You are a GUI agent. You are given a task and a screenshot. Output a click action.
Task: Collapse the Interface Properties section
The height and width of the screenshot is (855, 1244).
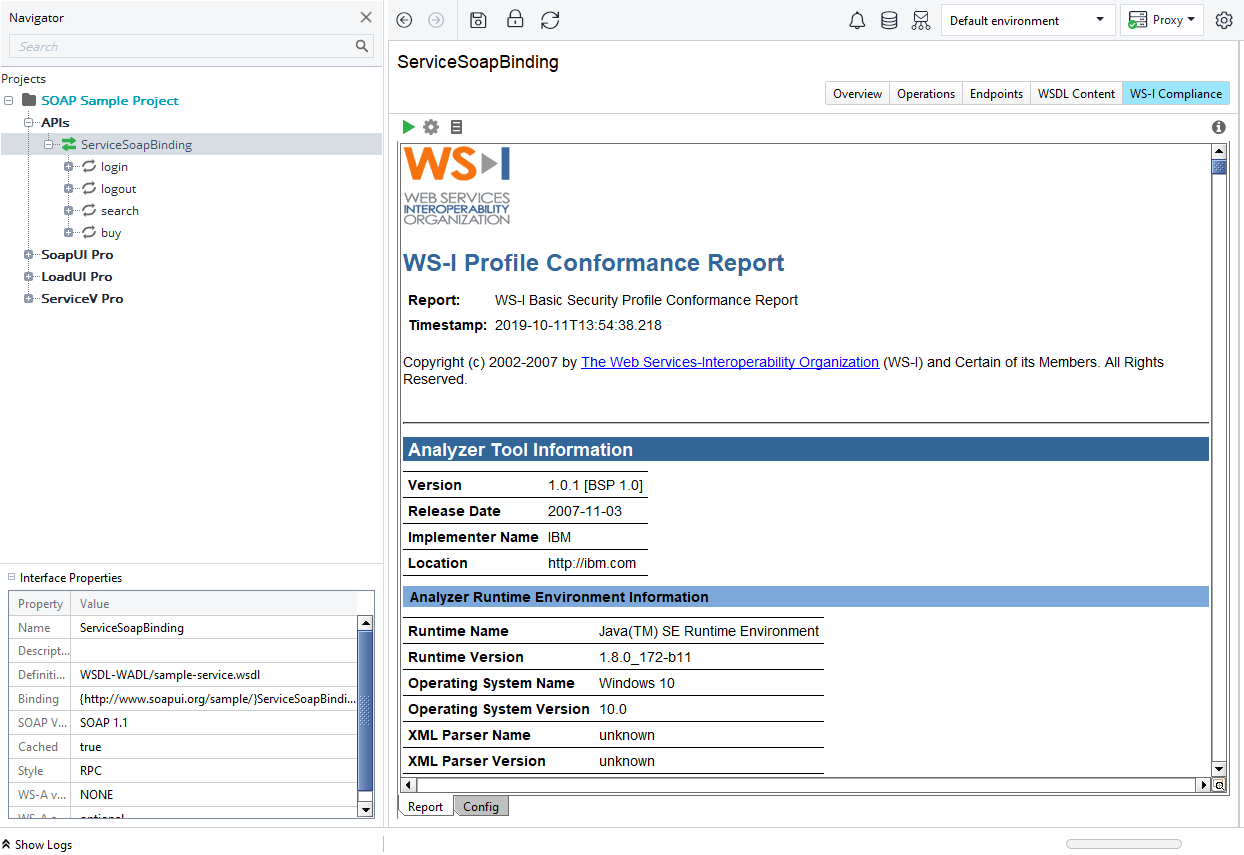point(12,577)
